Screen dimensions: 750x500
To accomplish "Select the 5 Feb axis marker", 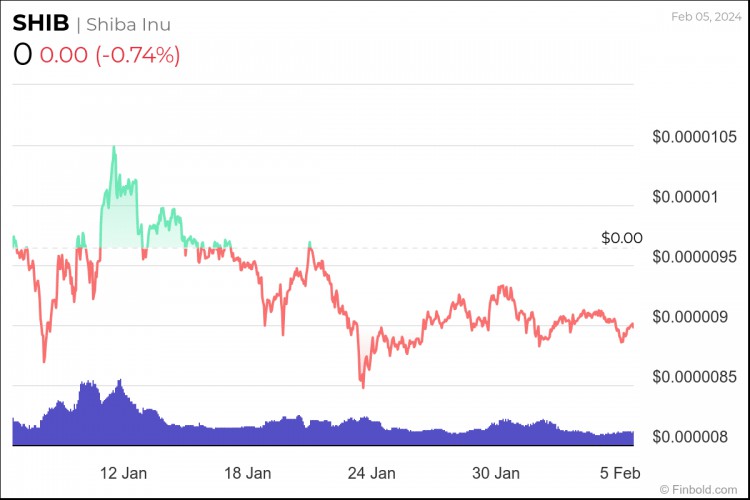I will coord(620,473).
